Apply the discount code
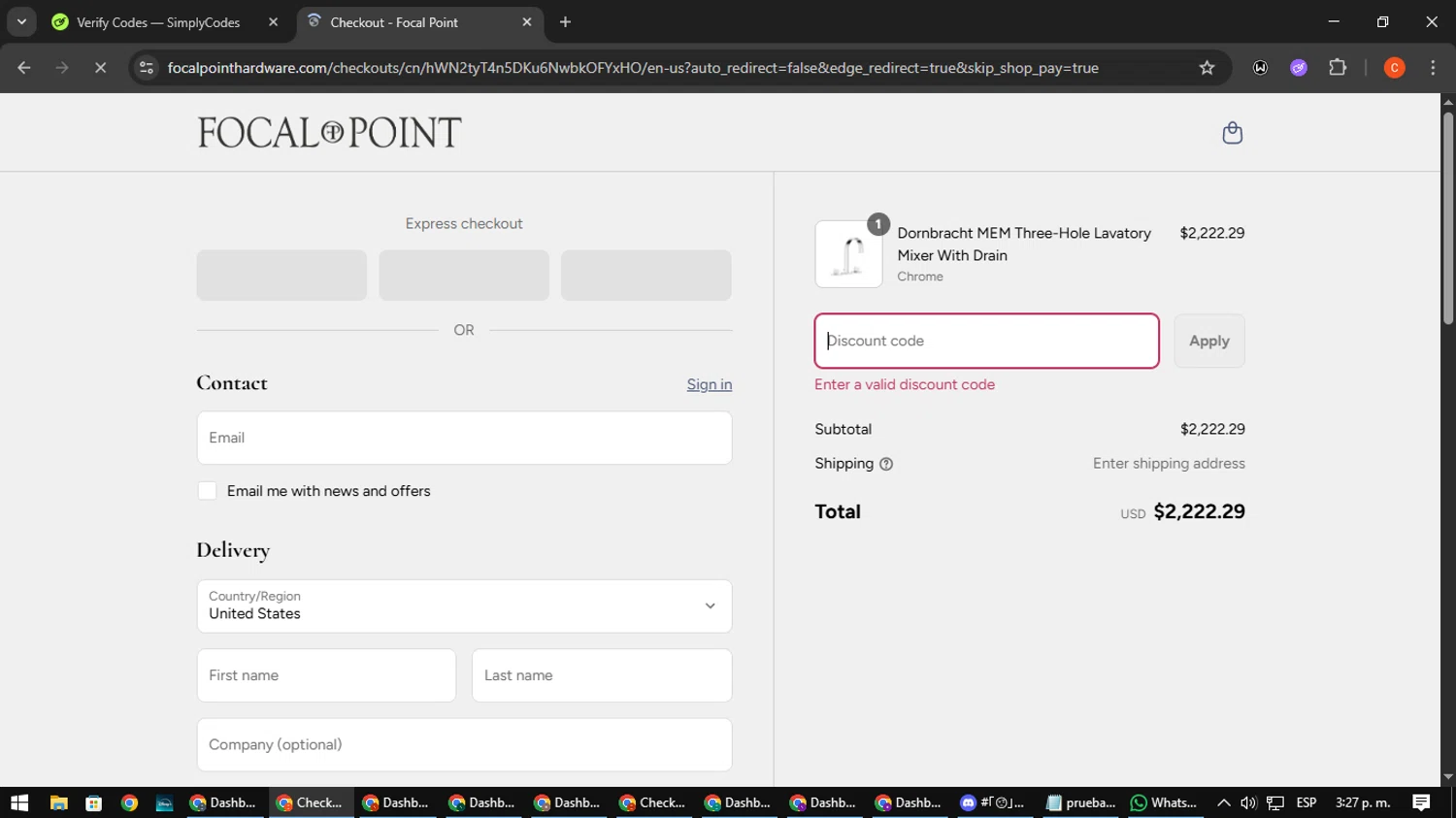Image resolution: width=1456 pixels, height=818 pixels. point(1209,341)
